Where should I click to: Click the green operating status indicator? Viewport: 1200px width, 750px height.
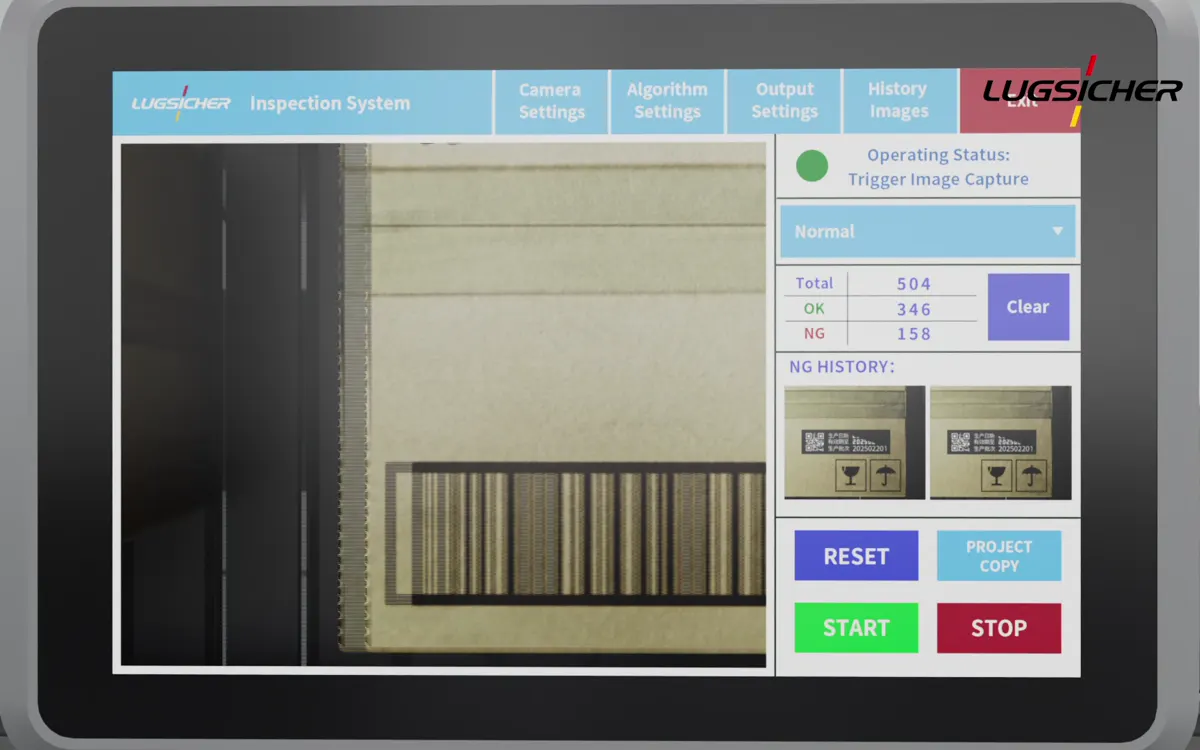pos(812,166)
